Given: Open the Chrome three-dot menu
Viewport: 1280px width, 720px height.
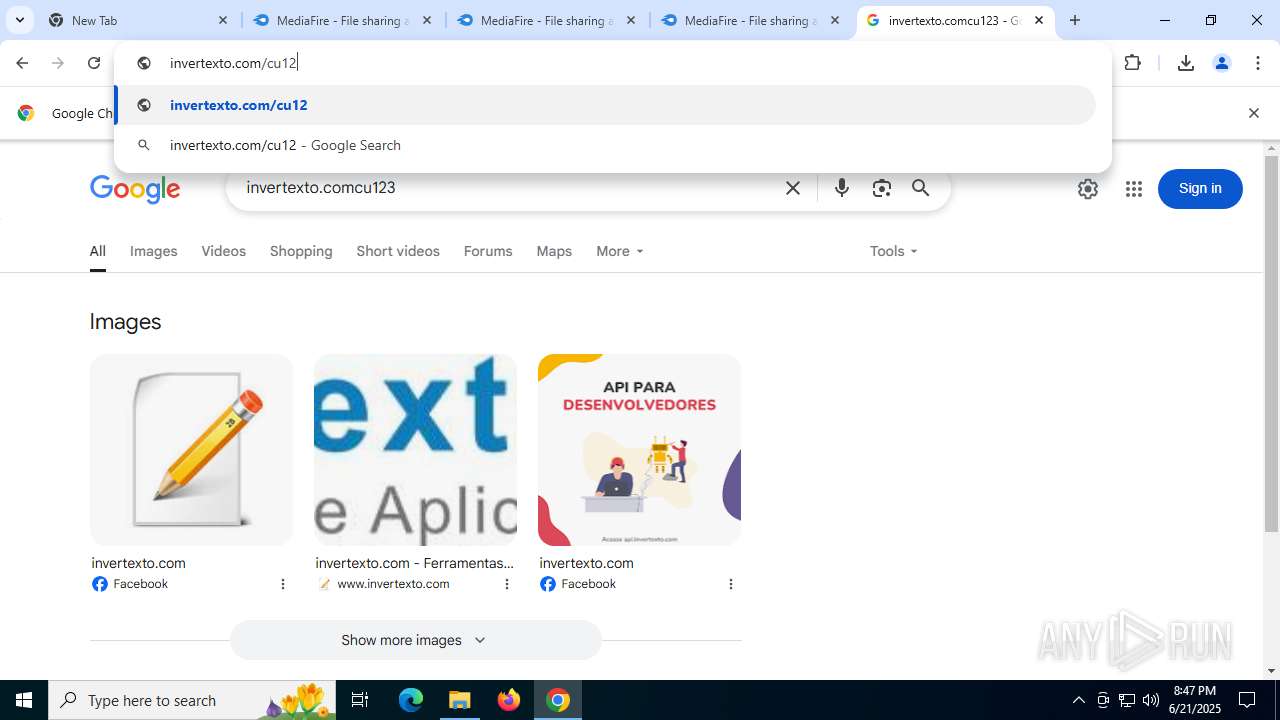Looking at the screenshot, I should tap(1257, 63).
